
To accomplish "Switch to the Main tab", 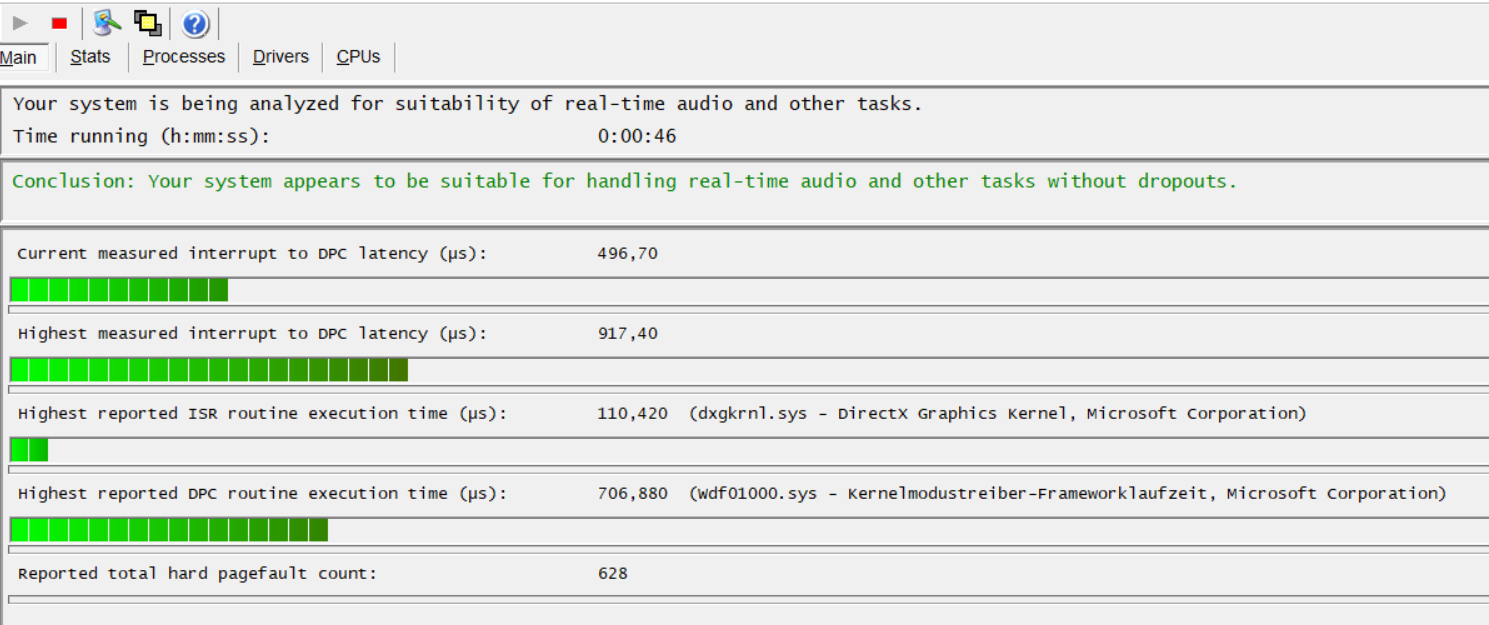I will [x=19, y=58].
